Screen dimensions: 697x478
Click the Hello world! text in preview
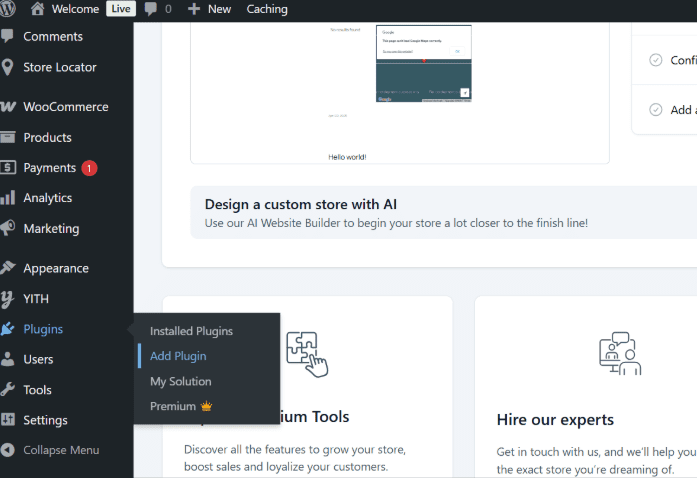[x=347, y=157]
